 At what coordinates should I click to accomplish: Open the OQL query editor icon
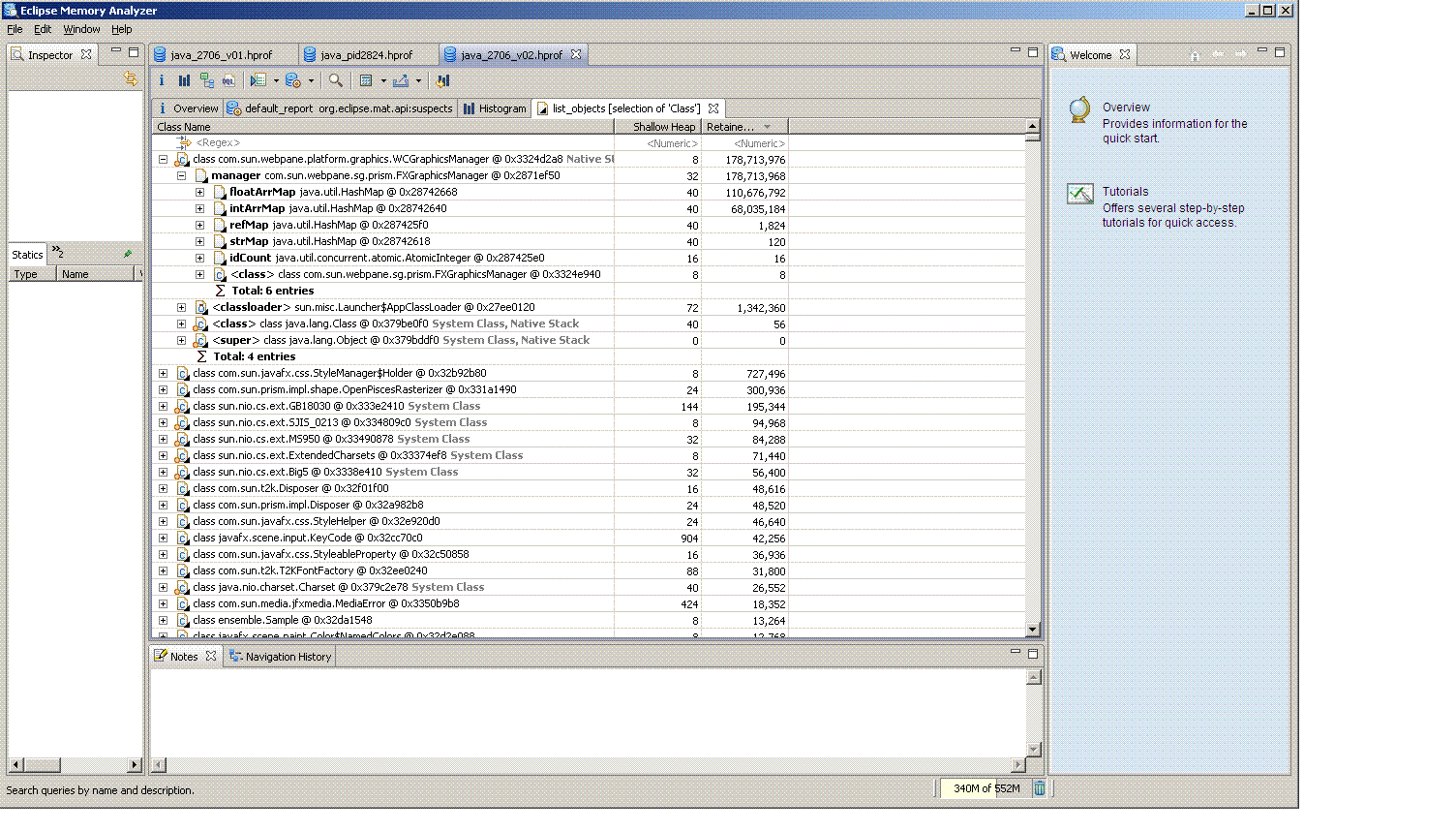[229, 81]
